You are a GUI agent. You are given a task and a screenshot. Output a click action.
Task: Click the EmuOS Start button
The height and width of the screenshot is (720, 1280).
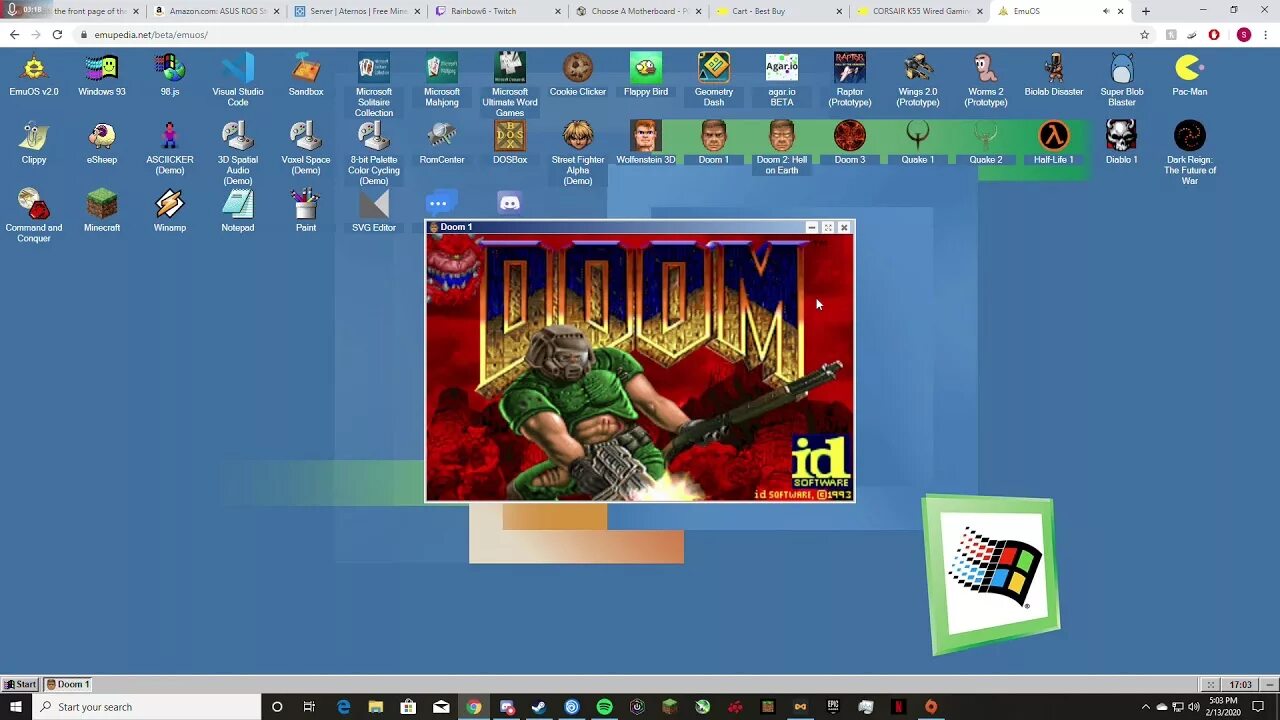click(x=20, y=684)
